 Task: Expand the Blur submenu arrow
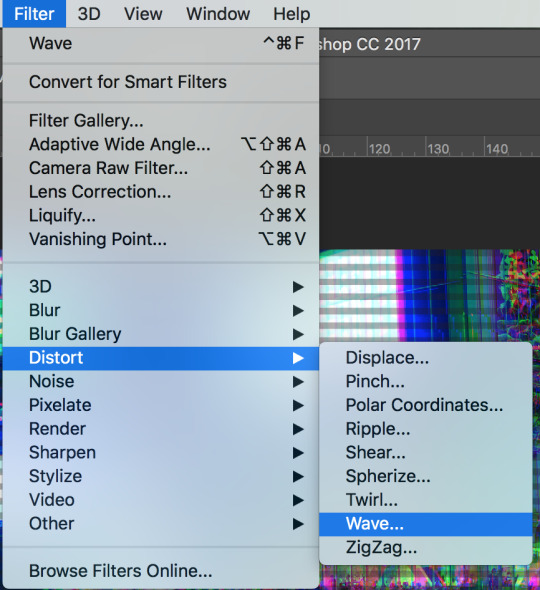click(298, 311)
